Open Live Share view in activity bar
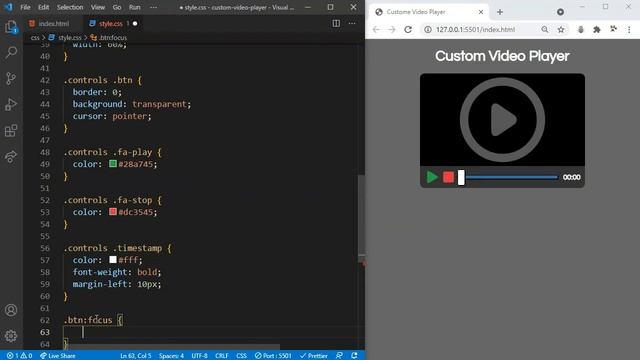Viewport: 640px width, 360px height. tap(11, 157)
